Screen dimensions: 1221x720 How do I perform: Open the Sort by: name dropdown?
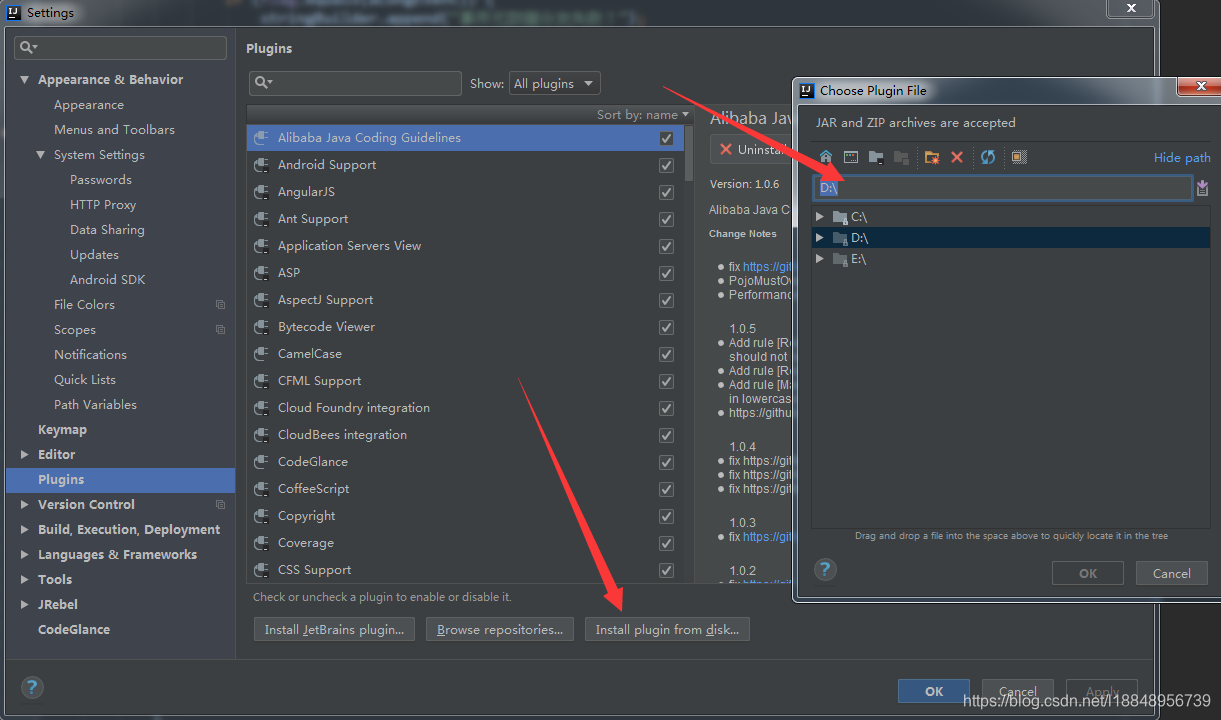coord(642,115)
